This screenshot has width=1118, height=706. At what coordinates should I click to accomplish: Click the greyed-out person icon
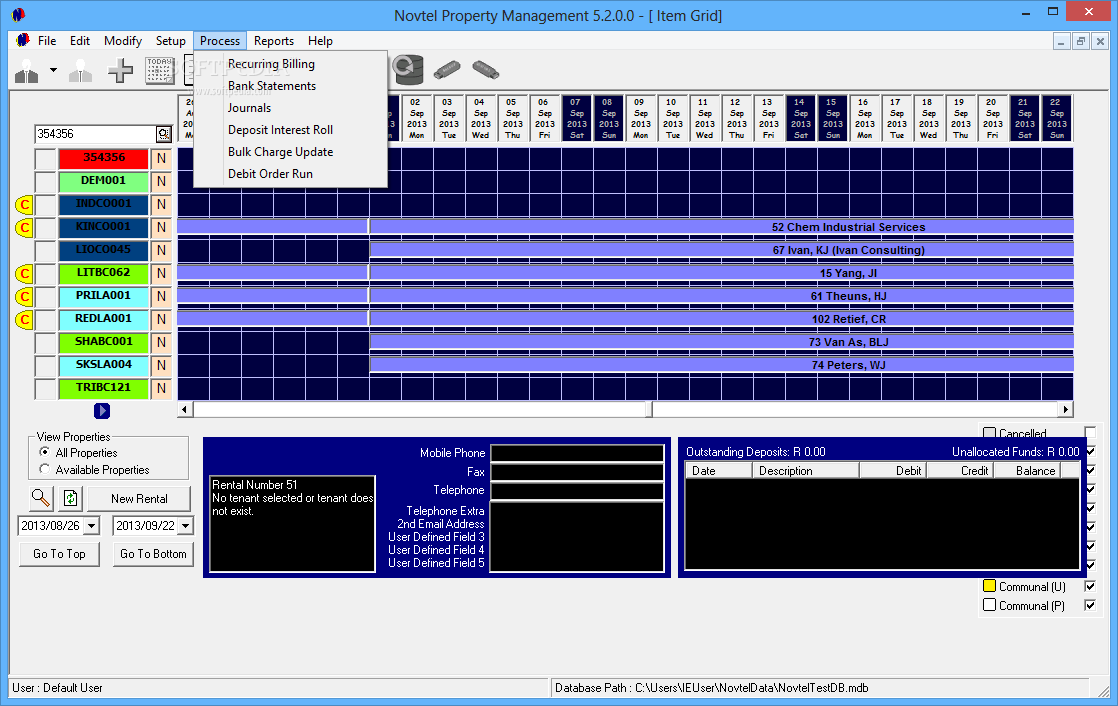81,71
